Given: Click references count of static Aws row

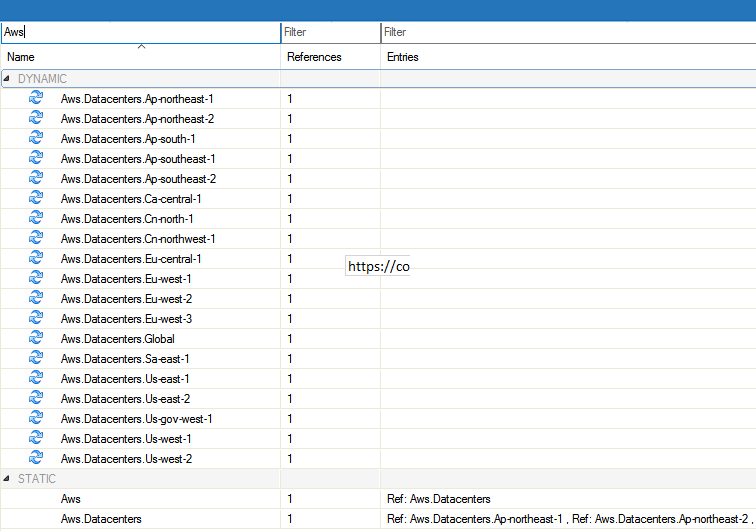Looking at the screenshot, I should click(290, 499).
